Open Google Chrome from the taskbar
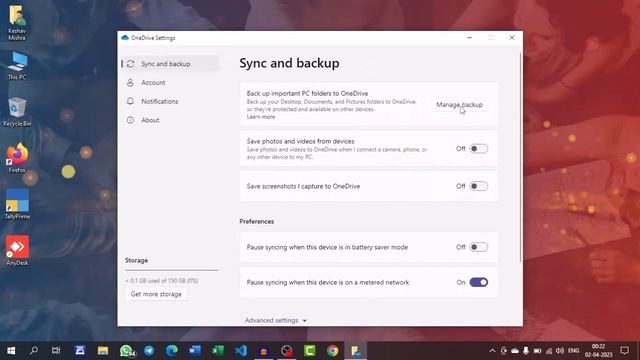Image resolution: width=640 pixels, height=360 pixels. pos(333,351)
